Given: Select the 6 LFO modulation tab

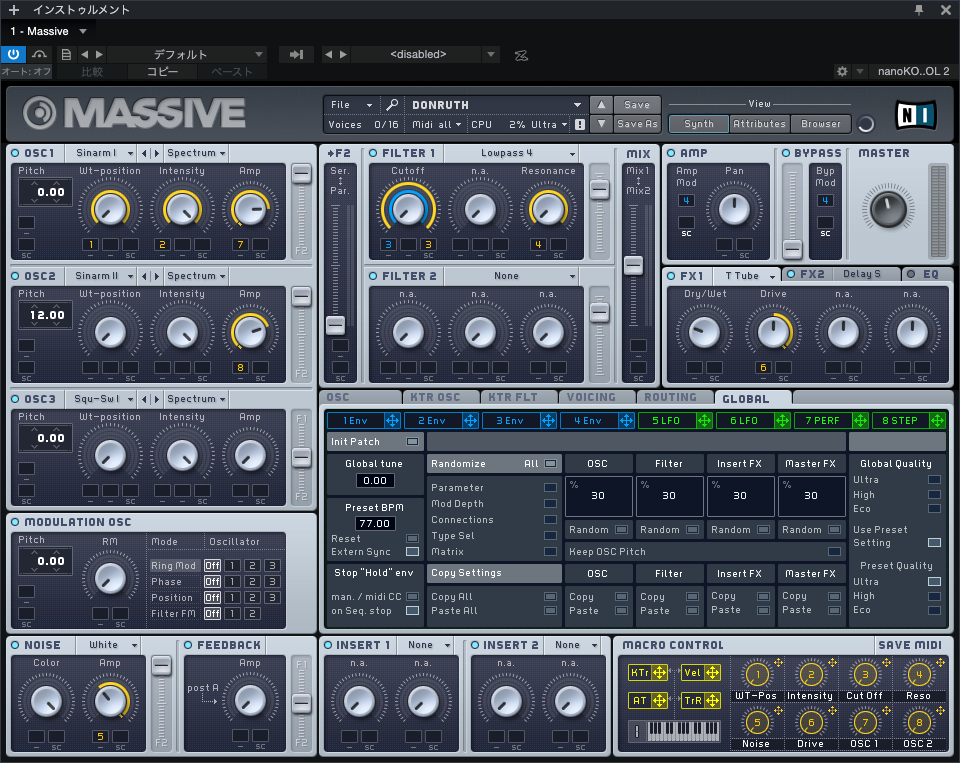Looking at the screenshot, I should click(744, 420).
